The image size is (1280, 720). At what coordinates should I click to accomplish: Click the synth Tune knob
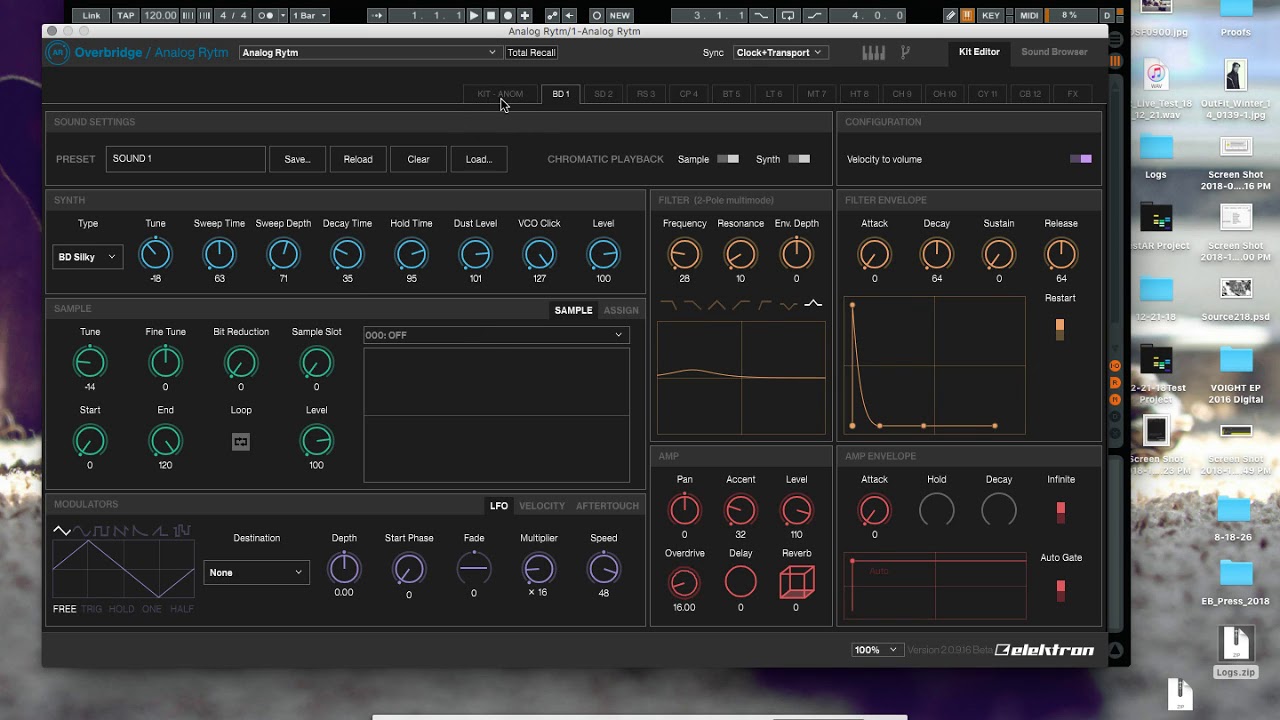pos(155,255)
